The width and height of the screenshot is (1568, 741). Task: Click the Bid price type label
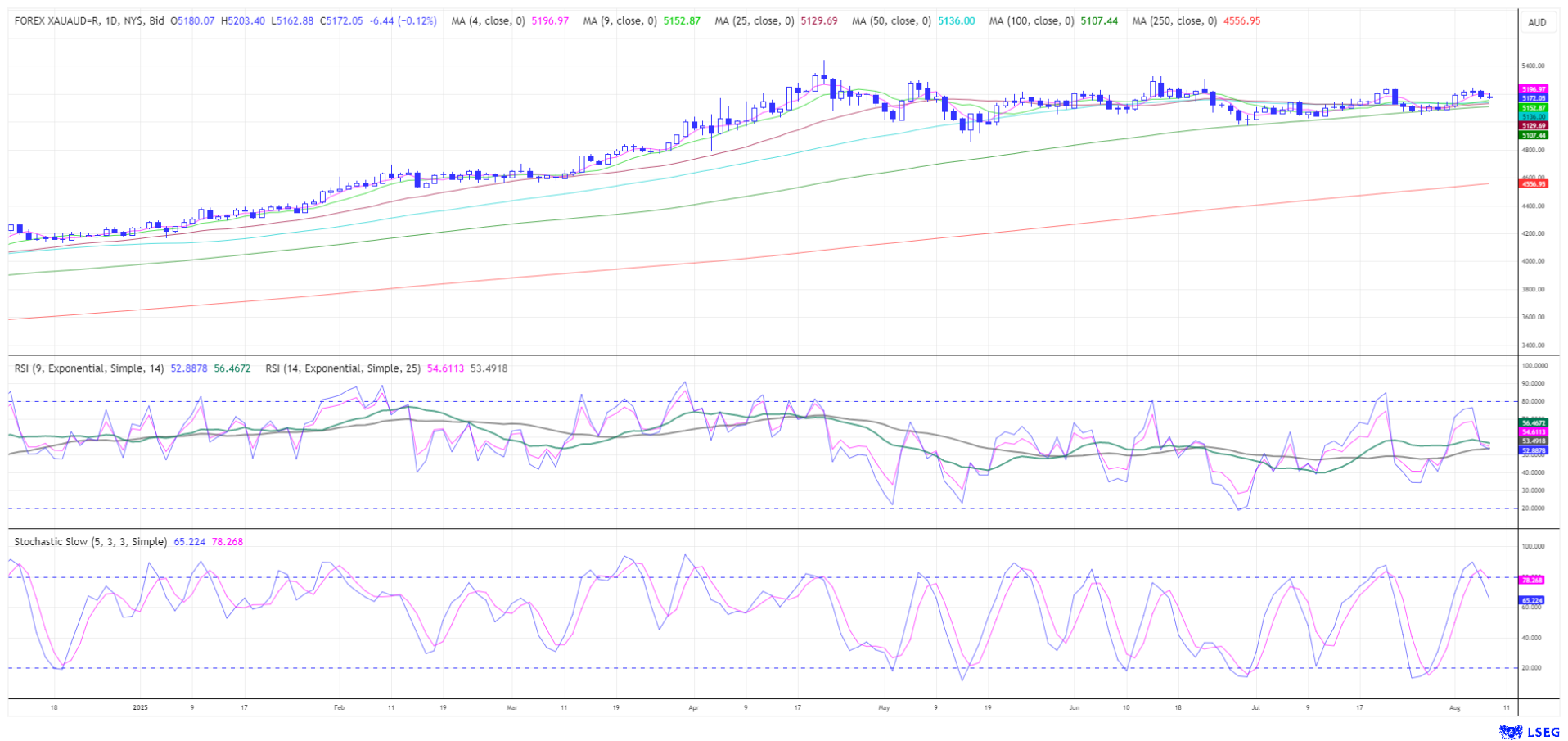tap(157, 21)
